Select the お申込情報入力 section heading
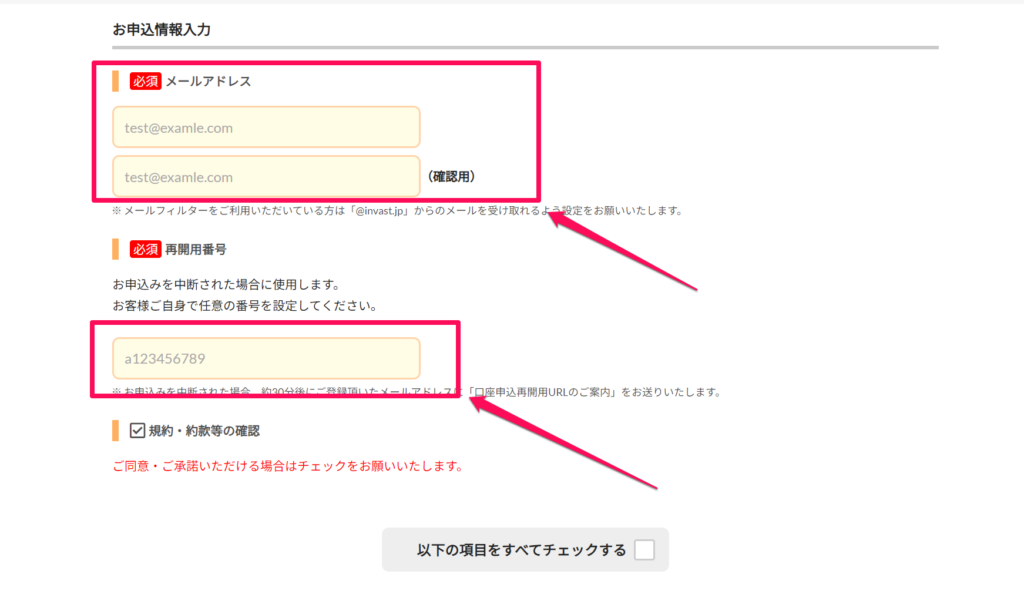 click(x=161, y=29)
